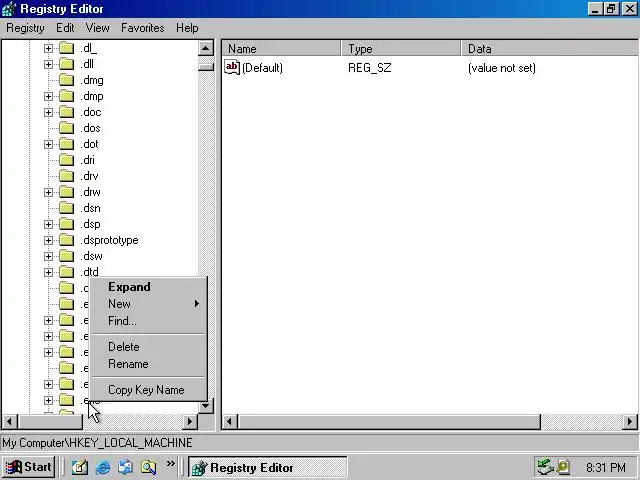Screen dimensions: 640x480
Task: Launch Internet Explorer from quick launch
Action: coord(103,467)
